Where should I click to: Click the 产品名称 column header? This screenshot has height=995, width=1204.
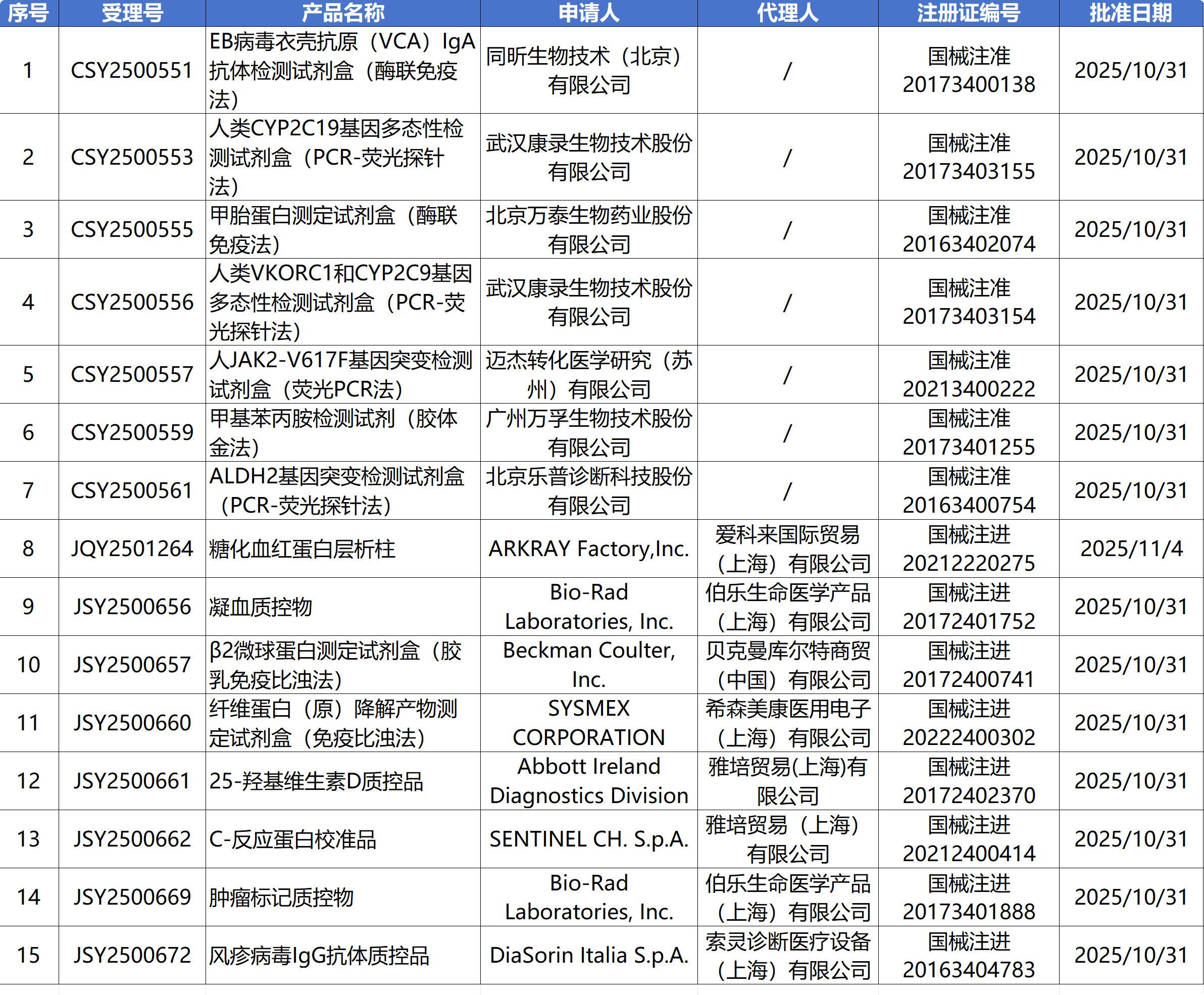point(343,13)
